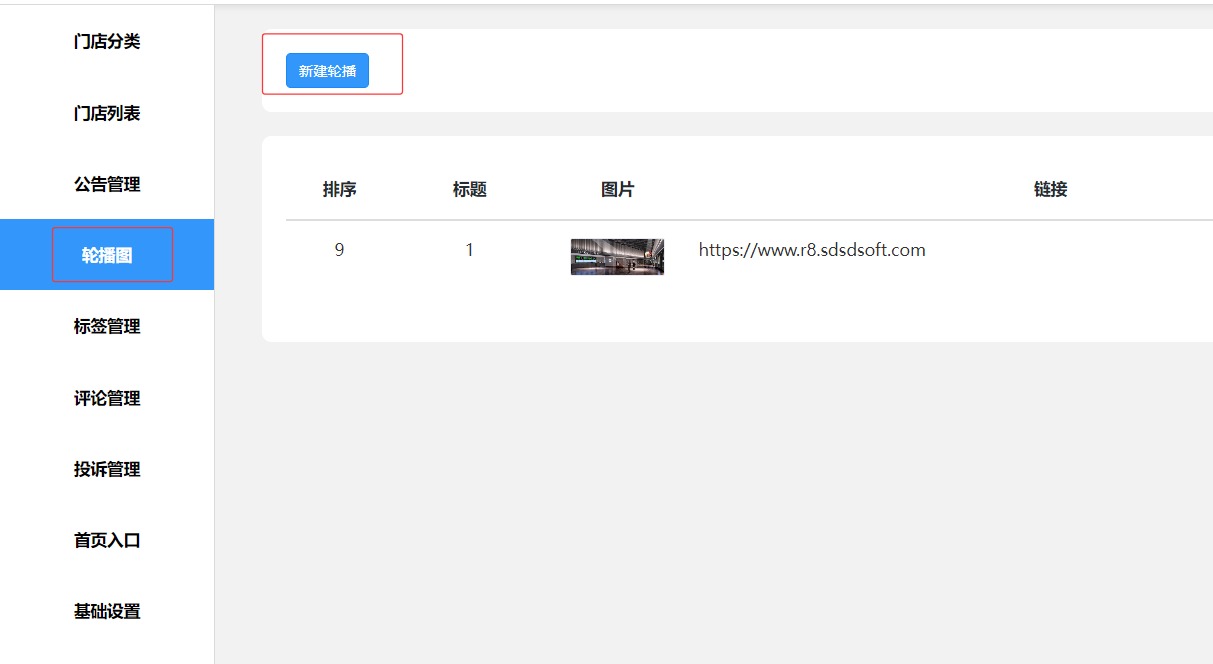Click the 链接 column header
The image size is (1213, 664).
tap(1050, 190)
